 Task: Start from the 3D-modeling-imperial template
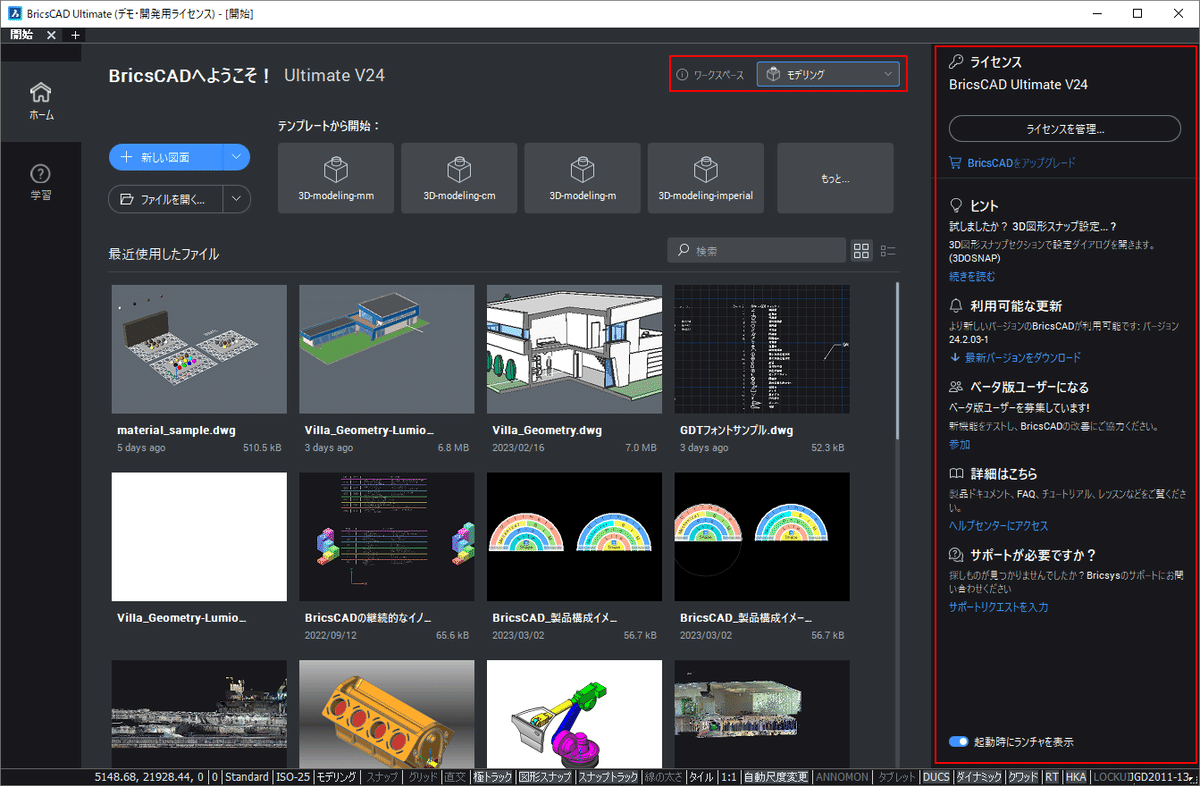[x=706, y=178]
